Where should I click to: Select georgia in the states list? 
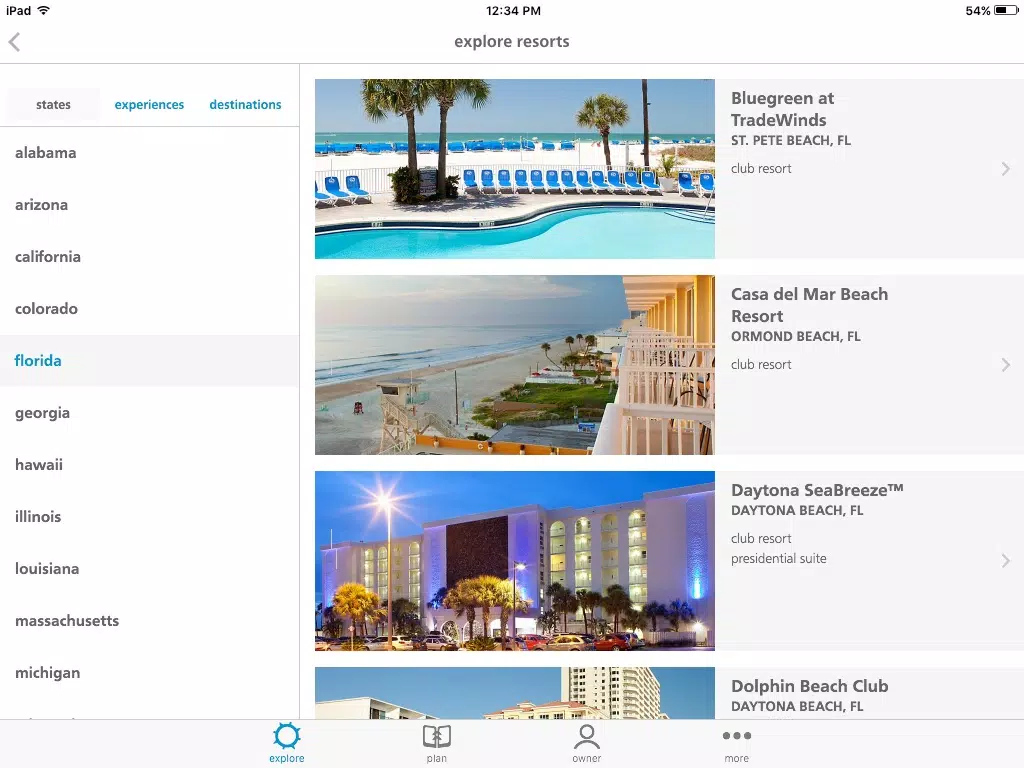coord(150,413)
